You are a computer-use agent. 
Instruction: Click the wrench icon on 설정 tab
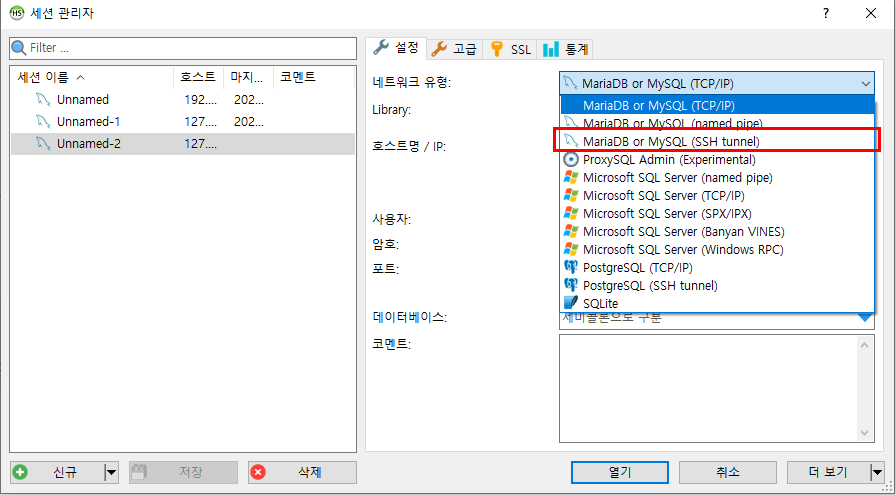(x=381, y=47)
